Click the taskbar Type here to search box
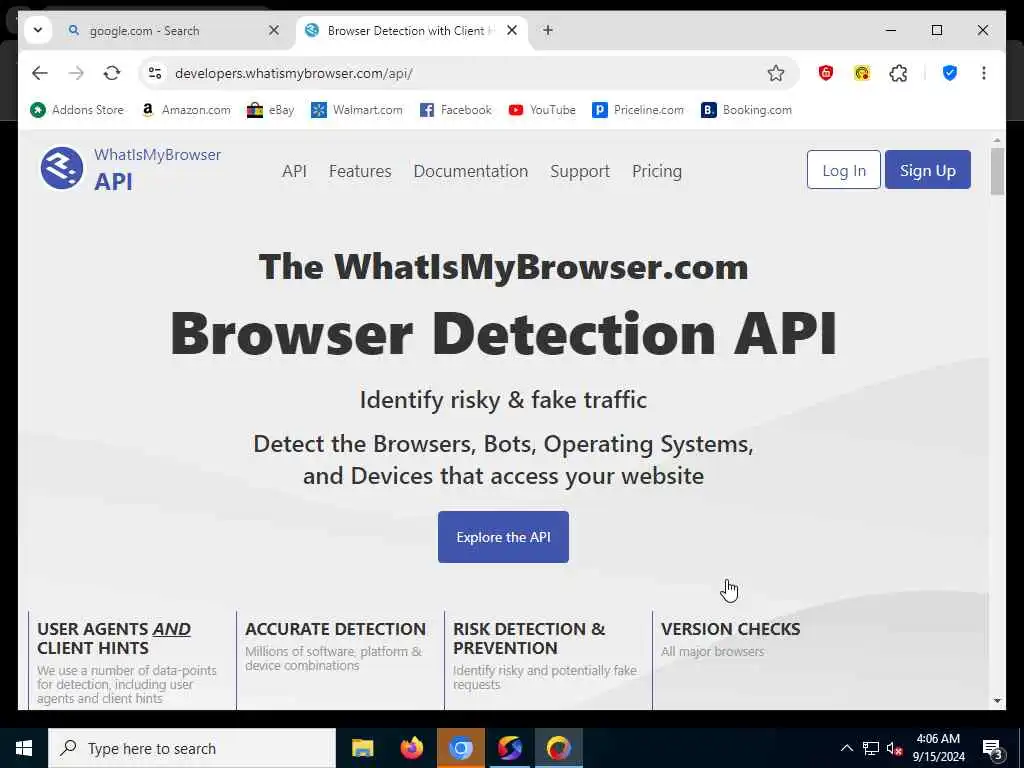The width and height of the screenshot is (1024, 768). (192, 748)
